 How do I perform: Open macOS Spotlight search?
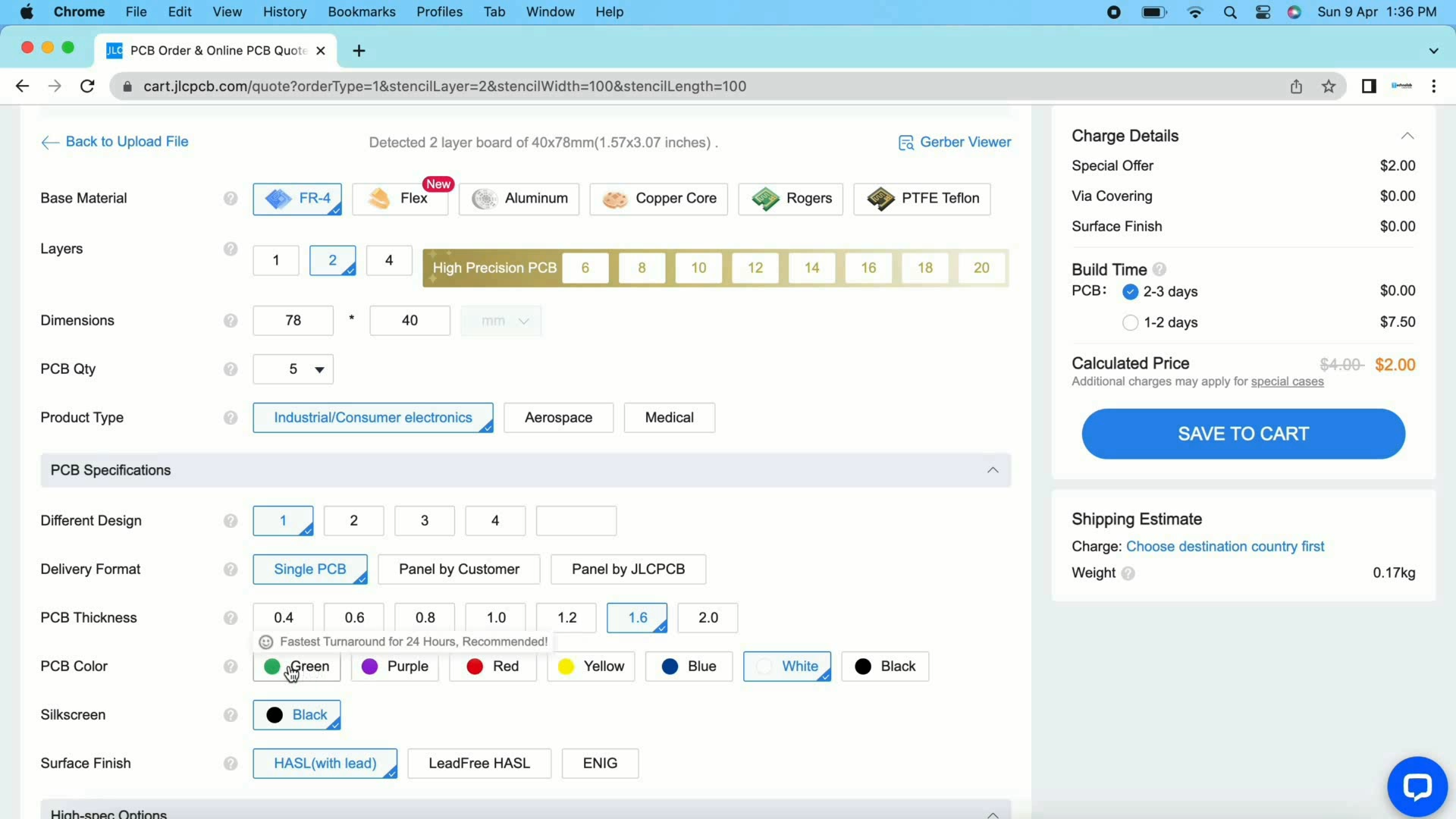click(1230, 12)
